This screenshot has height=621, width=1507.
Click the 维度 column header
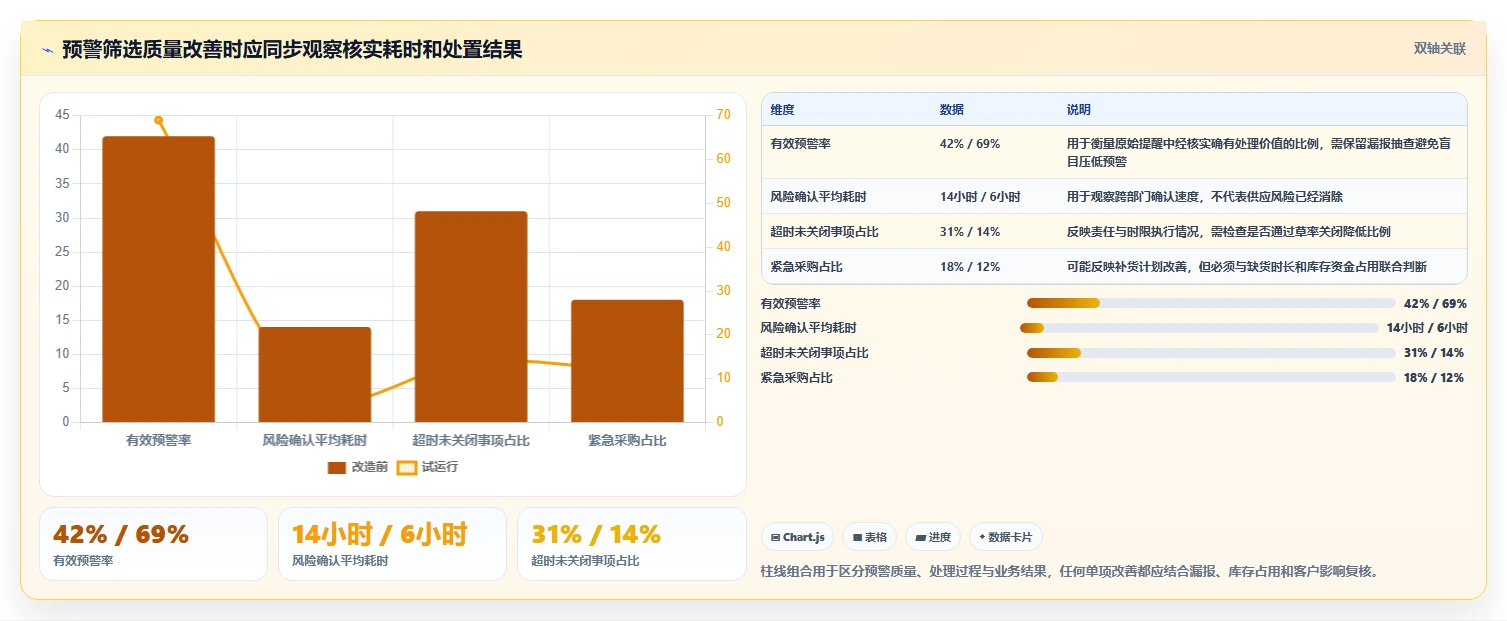click(x=782, y=110)
